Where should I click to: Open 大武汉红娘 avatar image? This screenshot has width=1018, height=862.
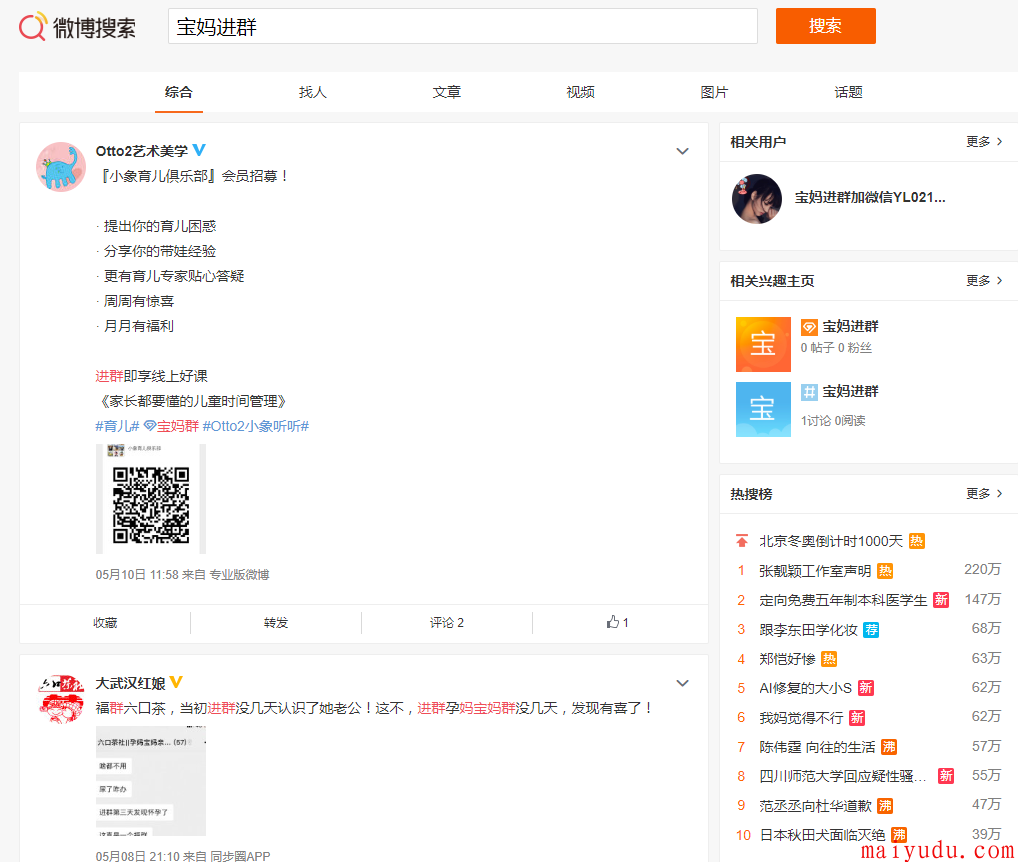(x=61, y=699)
